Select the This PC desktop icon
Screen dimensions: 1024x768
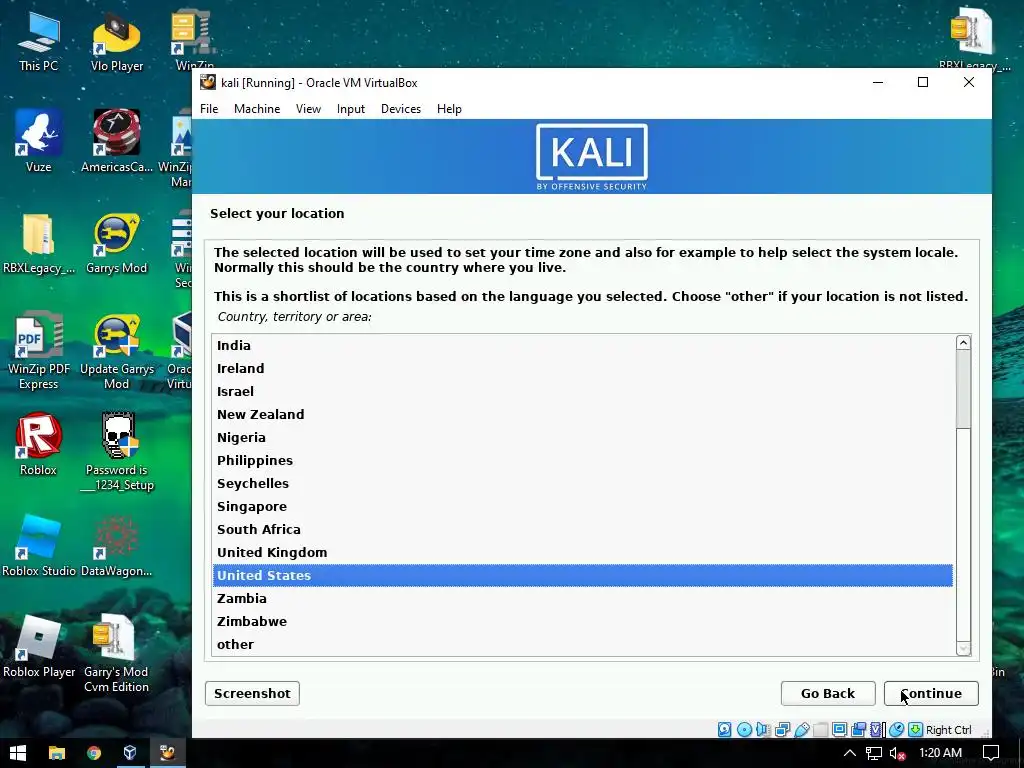coord(39,40)
